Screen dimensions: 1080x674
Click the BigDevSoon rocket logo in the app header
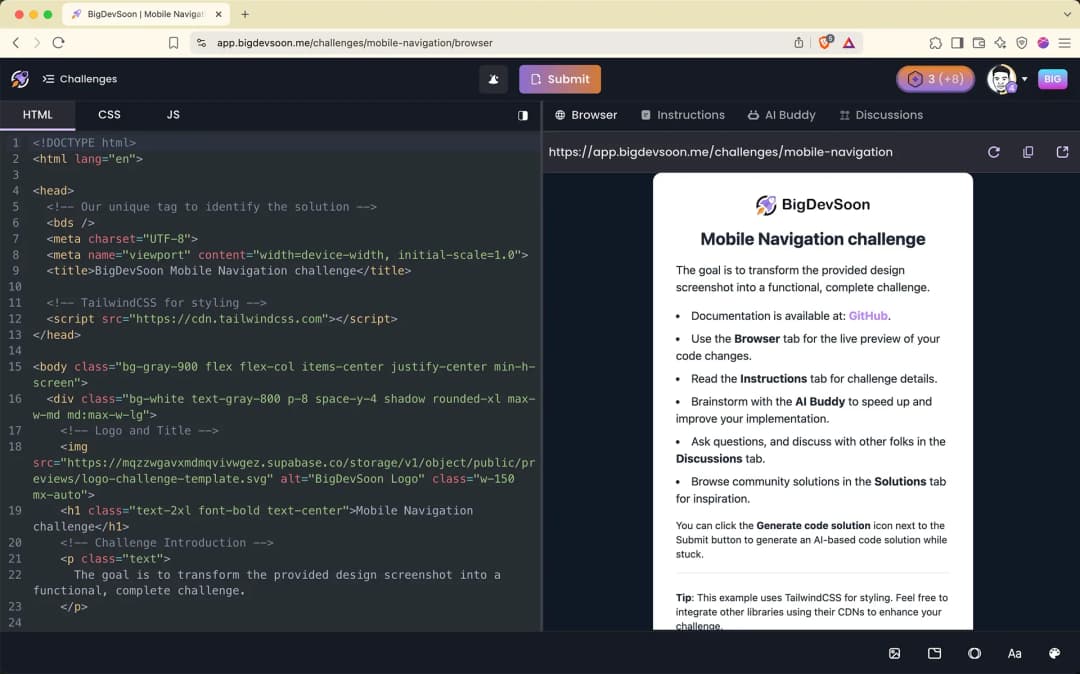[x=20, y=79]
